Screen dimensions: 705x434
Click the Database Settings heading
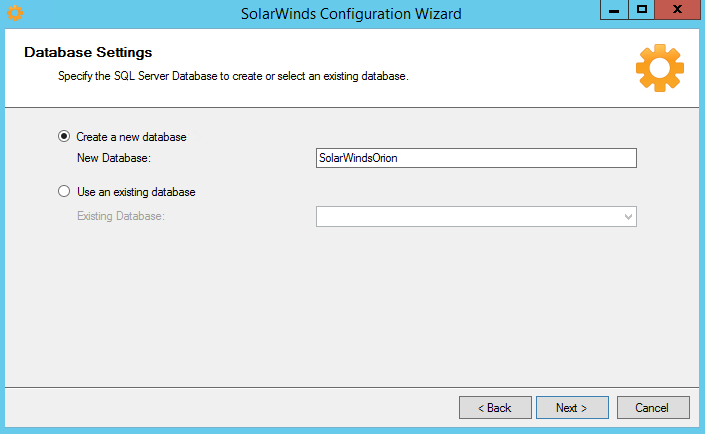[x=88, y=52]
